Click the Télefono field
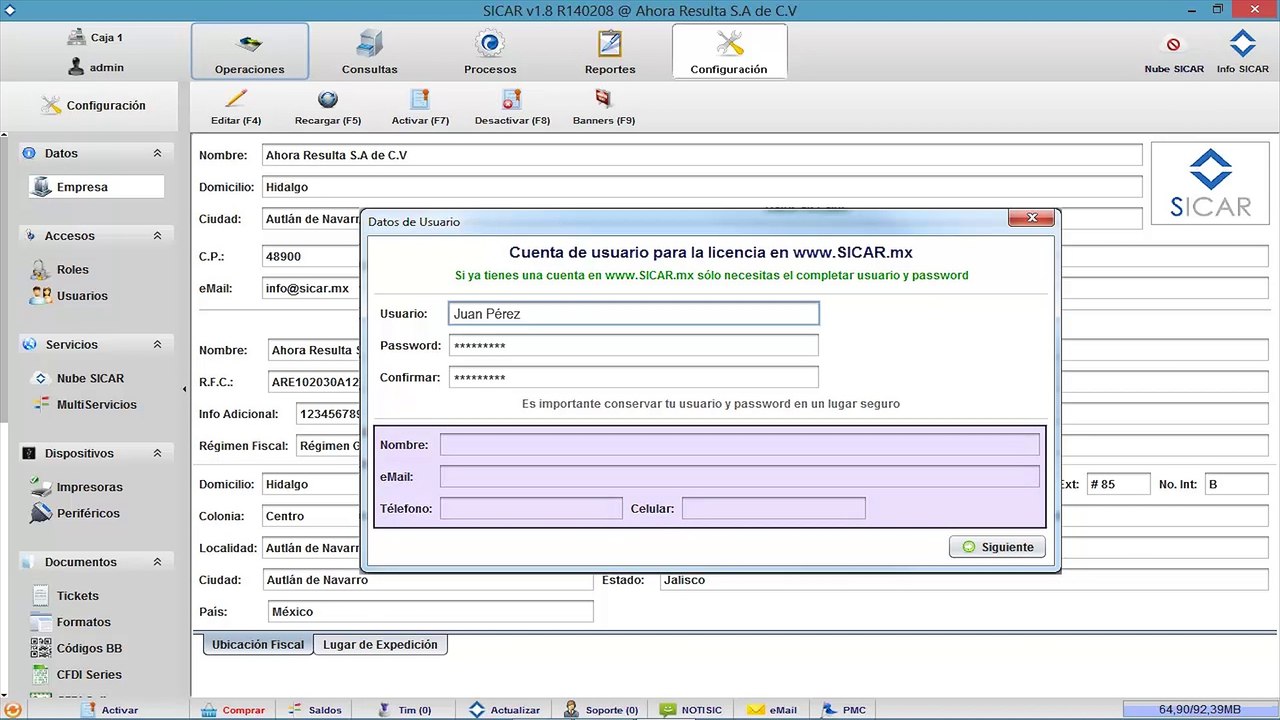This screenshot has height=720, width=1280. (x=531, y=509)
